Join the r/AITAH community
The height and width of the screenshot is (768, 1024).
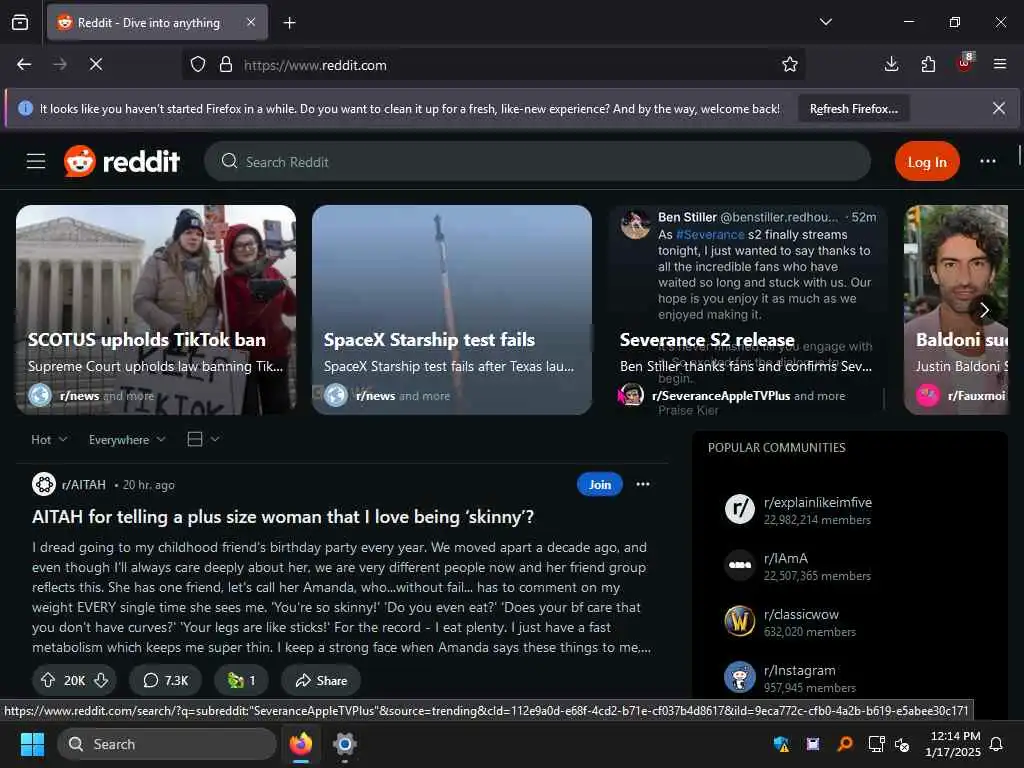tap(600, 485)
